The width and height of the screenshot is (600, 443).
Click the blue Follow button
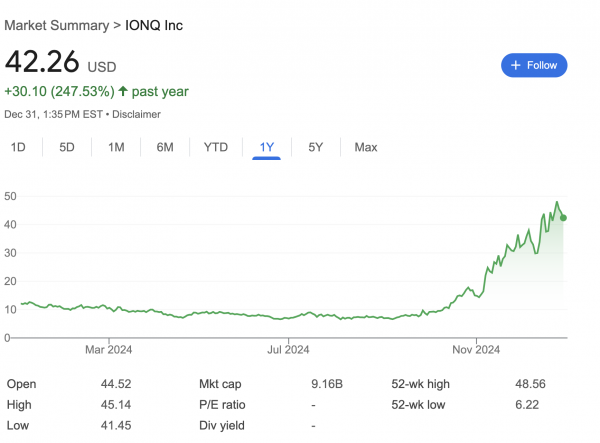[534, 65]
